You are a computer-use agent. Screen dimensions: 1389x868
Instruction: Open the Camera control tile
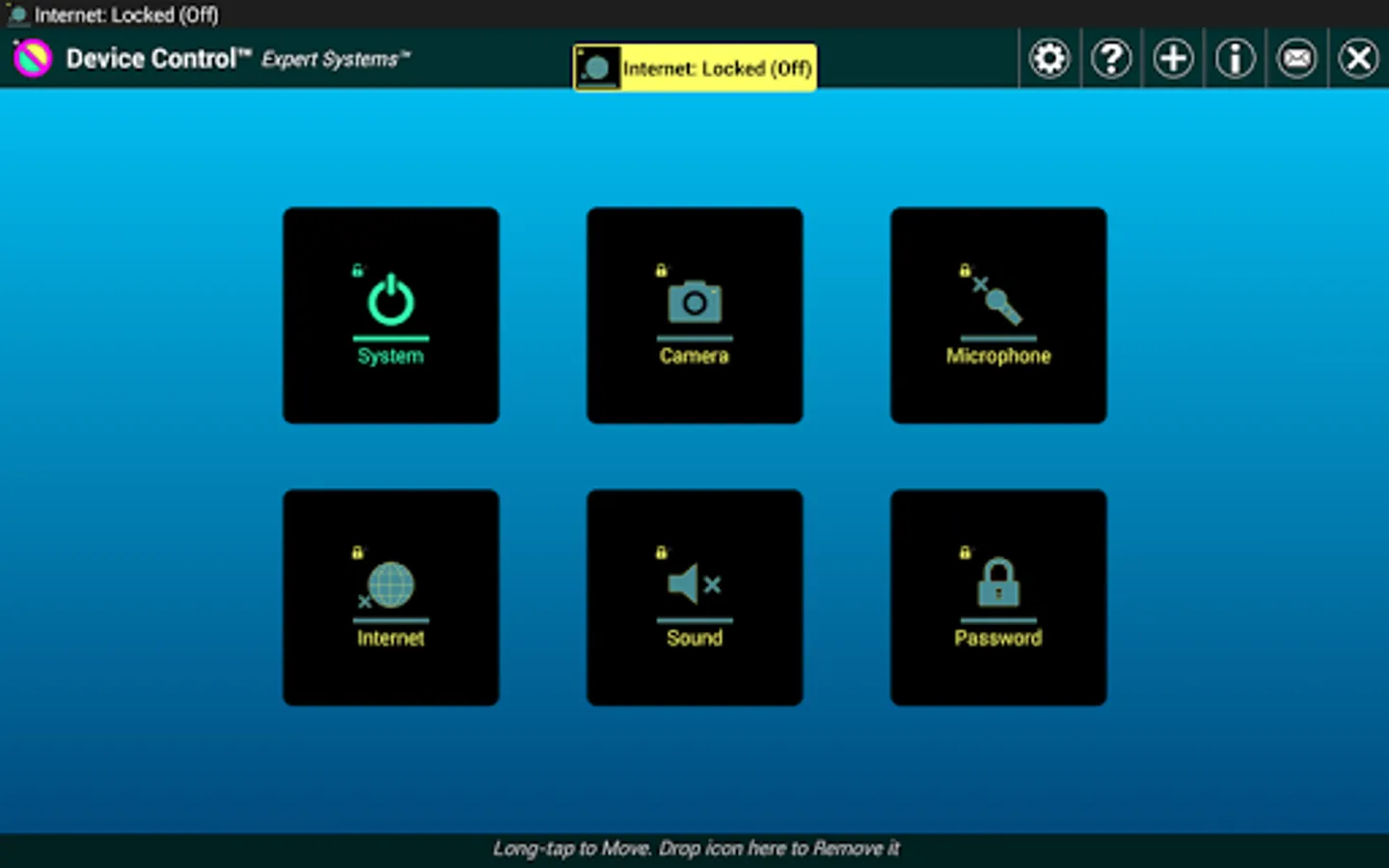click(694, 315)
